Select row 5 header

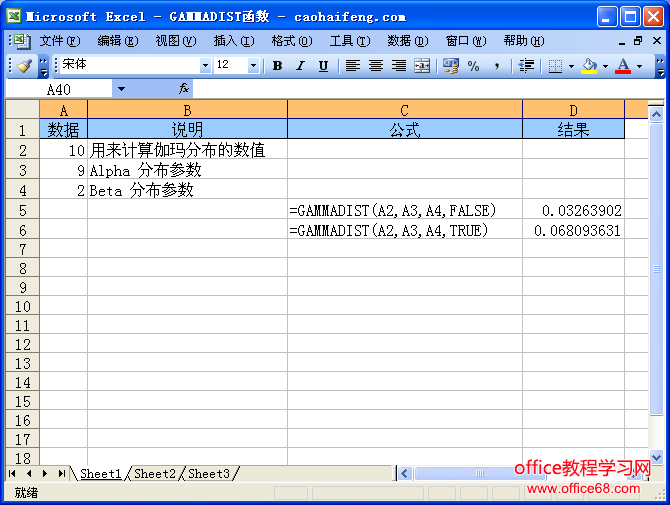click(x=23, y=210)
